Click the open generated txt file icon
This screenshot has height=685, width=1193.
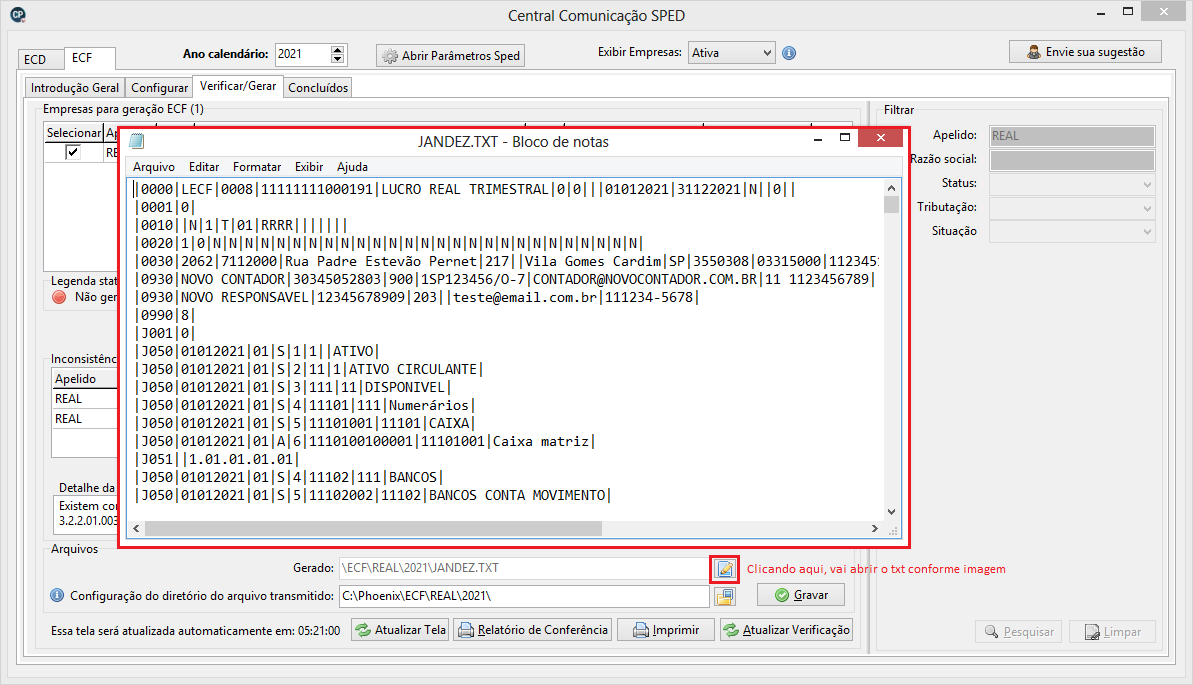(x=725, y=569)
